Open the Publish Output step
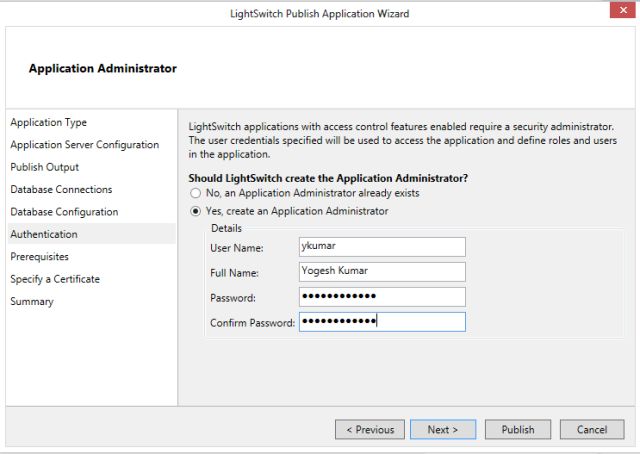 click(x=44, y=167)
